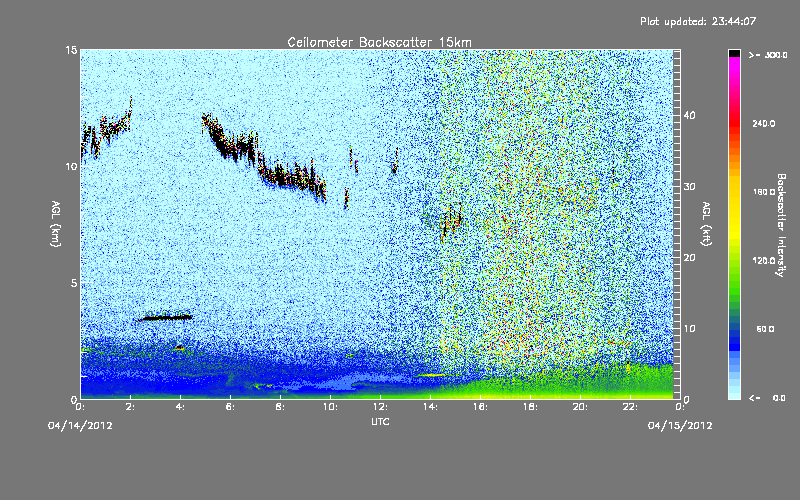Select the "Backscatter Intensity" colorbar label
This screenshot has width=800, height=500.
781,225
